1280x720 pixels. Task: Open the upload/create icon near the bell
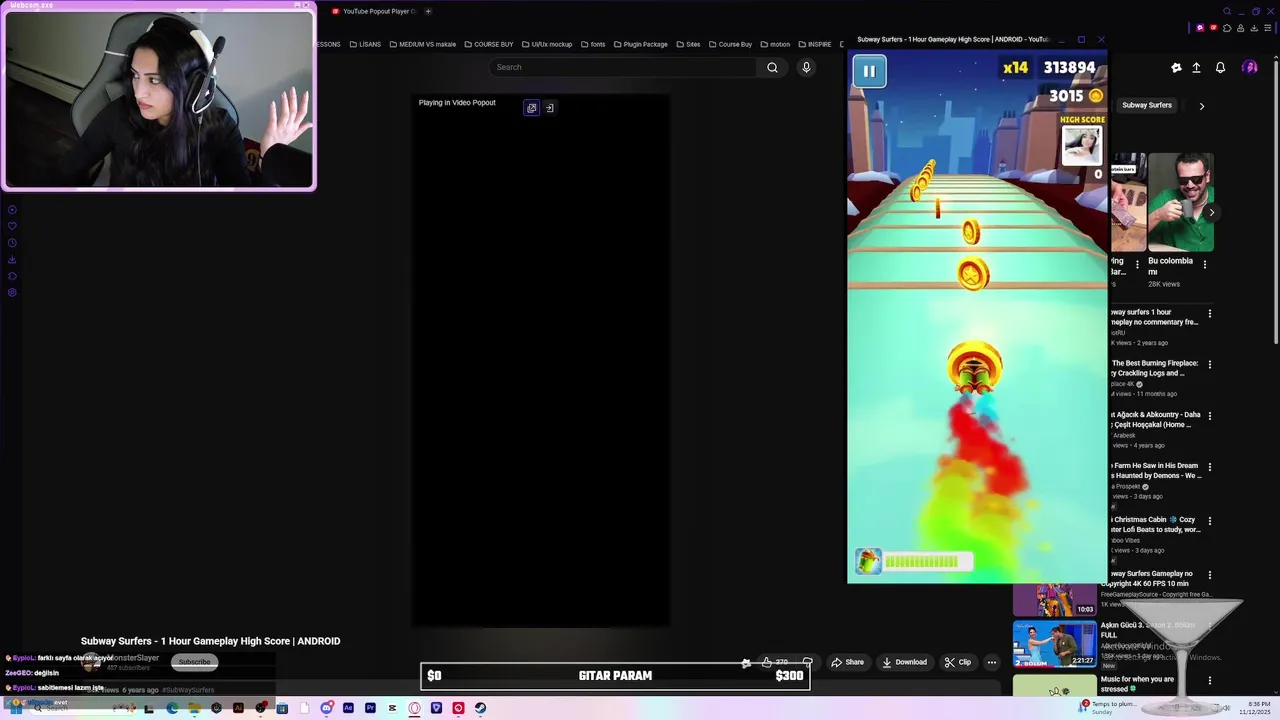click(1196, 67)
